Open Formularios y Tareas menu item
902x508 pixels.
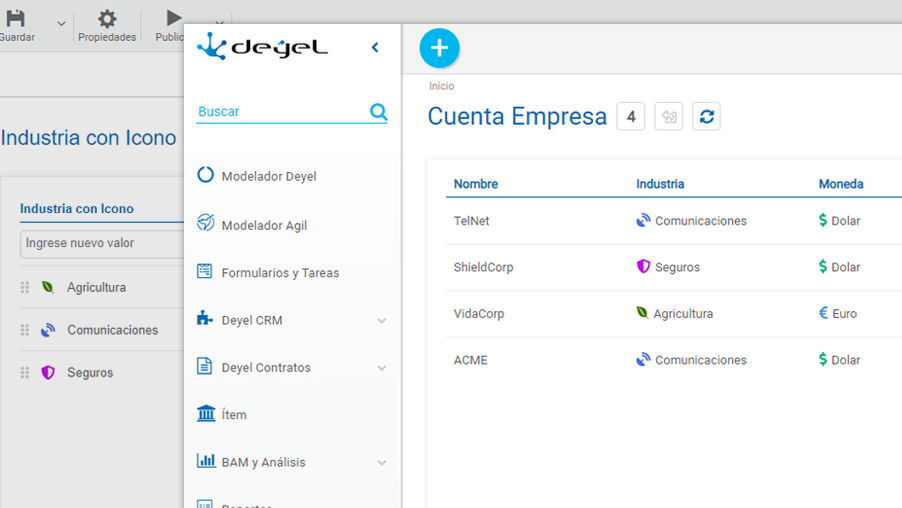pos(280,273)
